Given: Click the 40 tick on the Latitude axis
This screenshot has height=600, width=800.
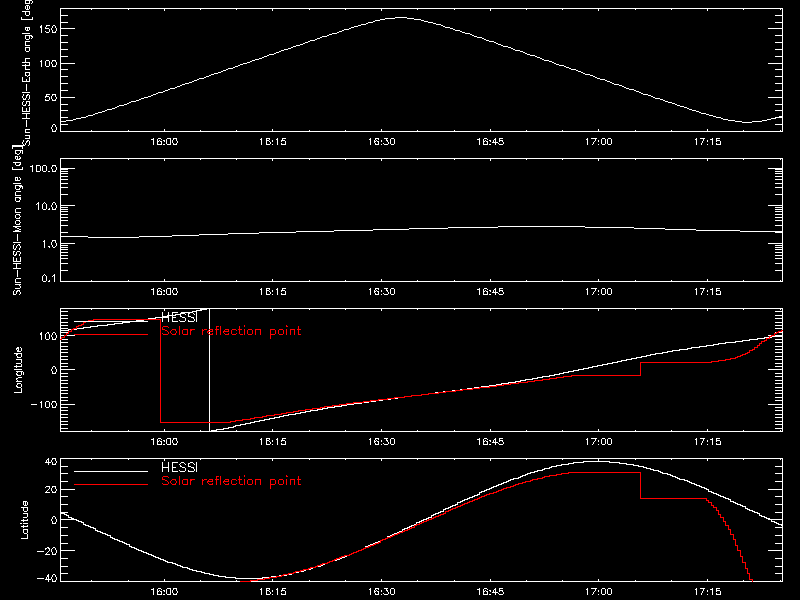Looking at the screenshot, I should pyautogui.click(x=51, y=462).
